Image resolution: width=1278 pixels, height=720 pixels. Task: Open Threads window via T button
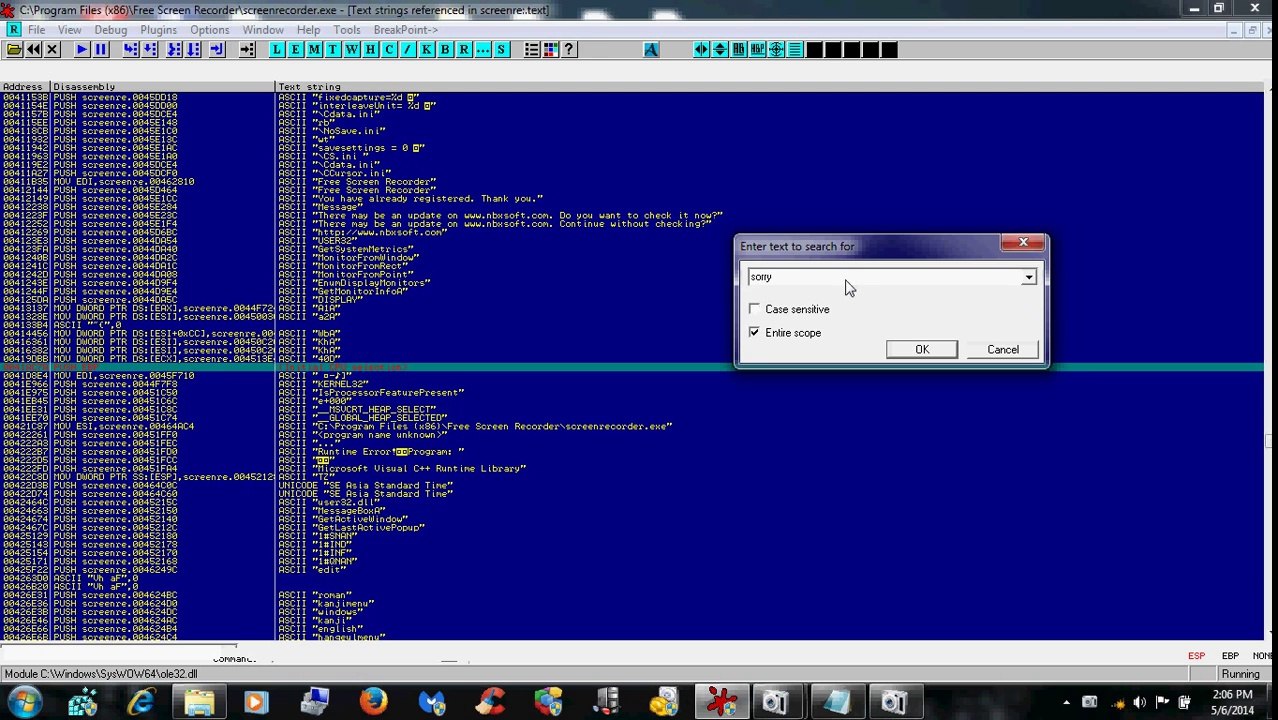(333, 50)
